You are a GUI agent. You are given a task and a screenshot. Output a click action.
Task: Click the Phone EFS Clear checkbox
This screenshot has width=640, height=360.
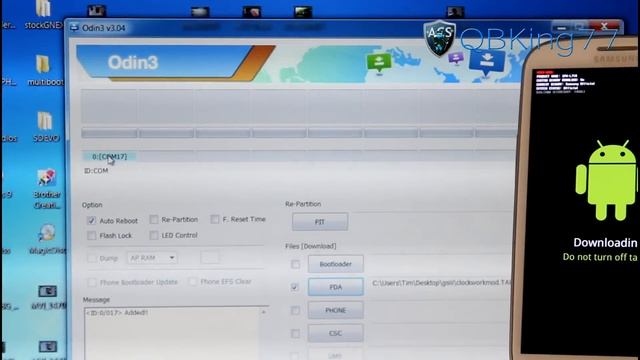point(193,282)
